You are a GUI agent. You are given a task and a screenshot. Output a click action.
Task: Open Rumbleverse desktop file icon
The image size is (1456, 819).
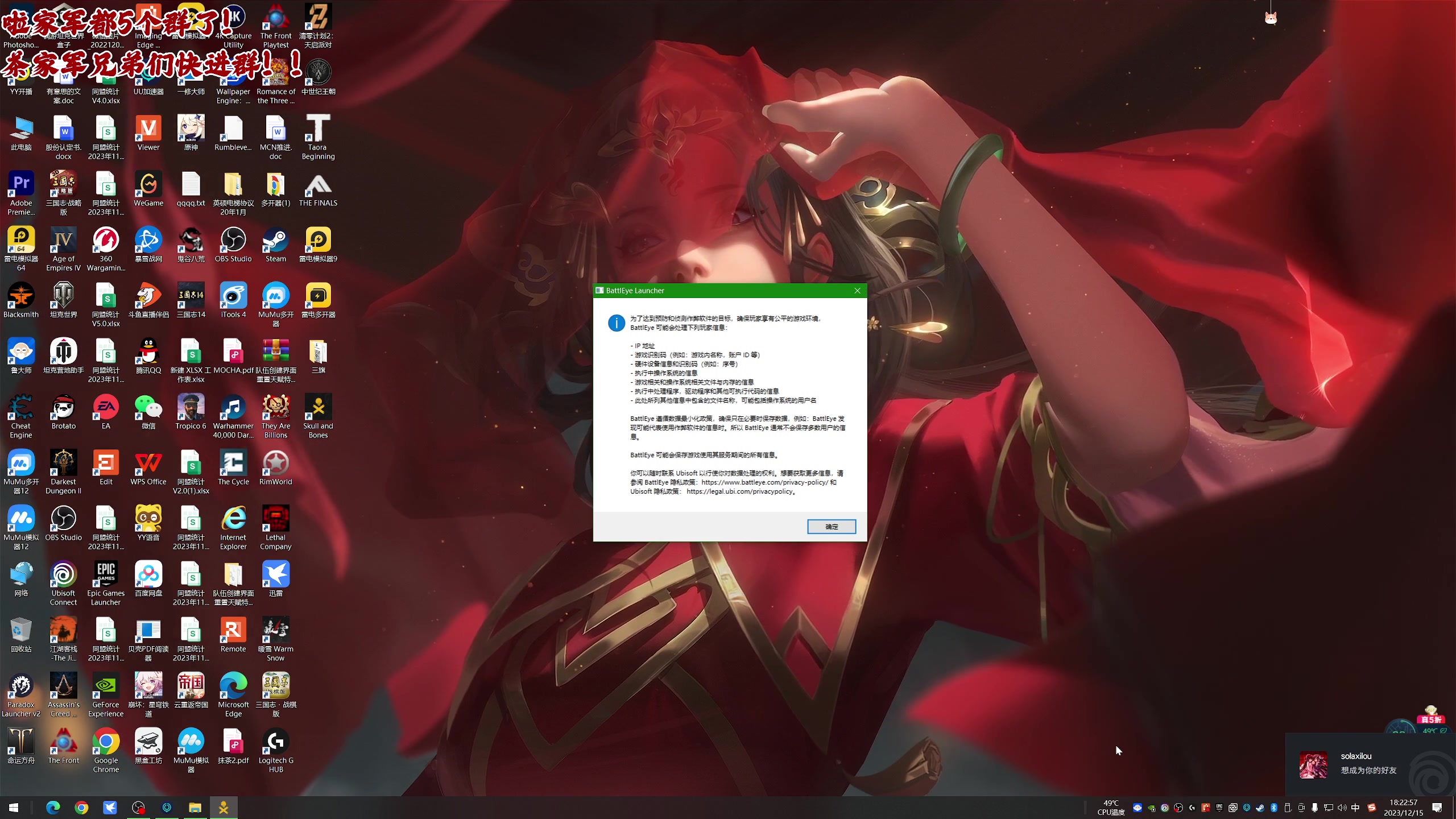click(233, 134)
